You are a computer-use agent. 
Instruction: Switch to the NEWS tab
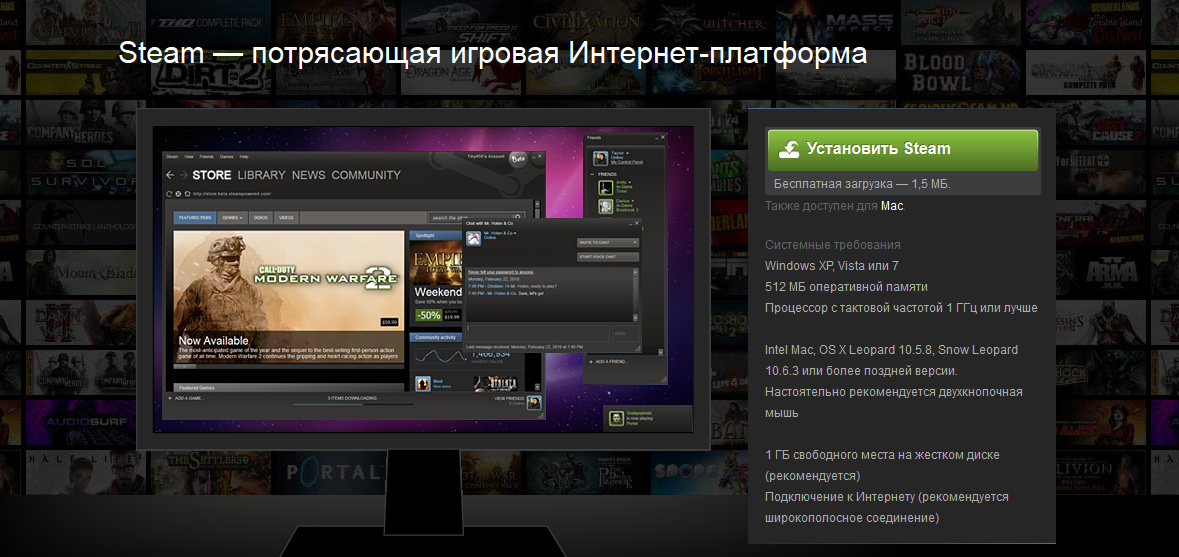pyautogui.click(x=308, y=175)
